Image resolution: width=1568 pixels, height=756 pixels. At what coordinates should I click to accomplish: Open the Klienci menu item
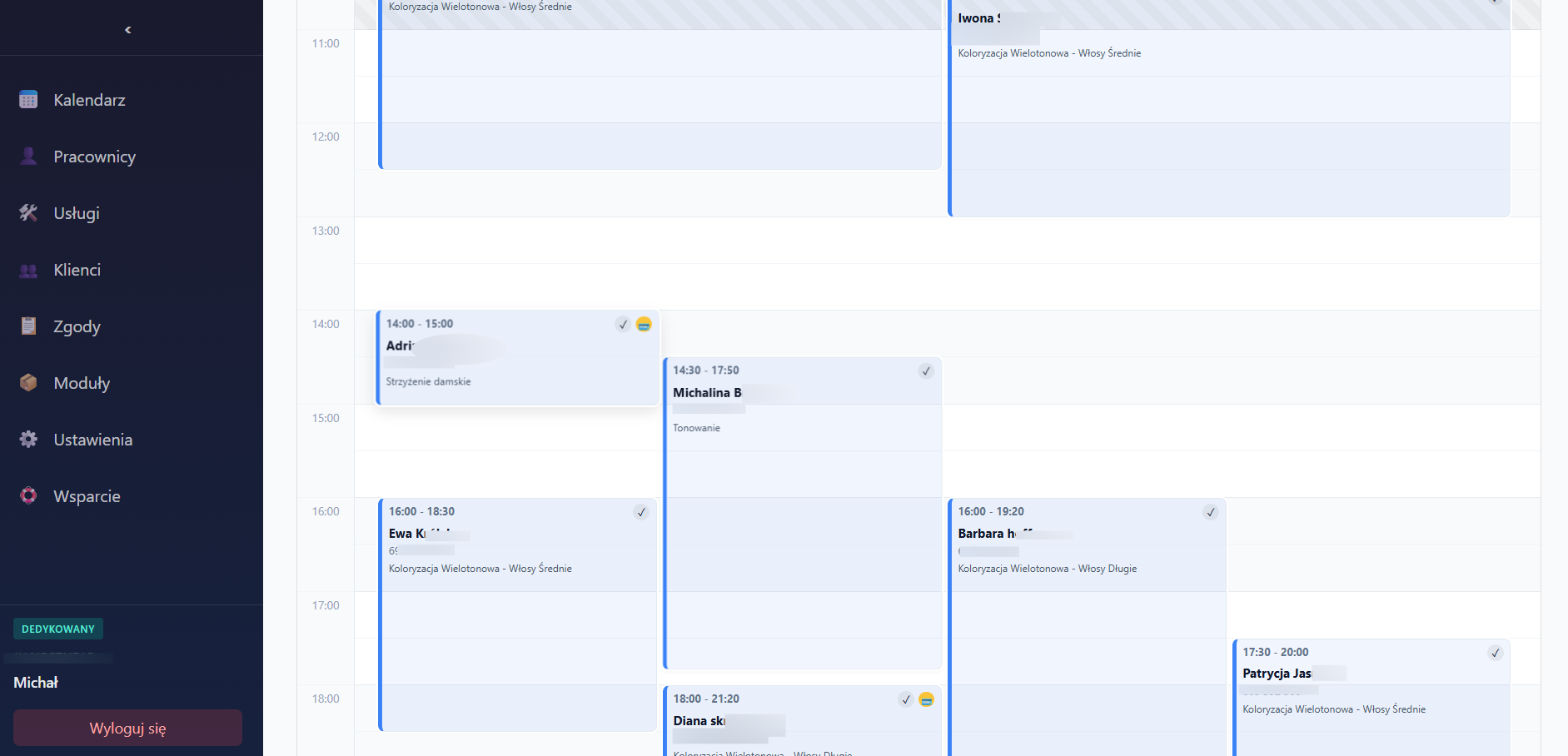[77, 270]
